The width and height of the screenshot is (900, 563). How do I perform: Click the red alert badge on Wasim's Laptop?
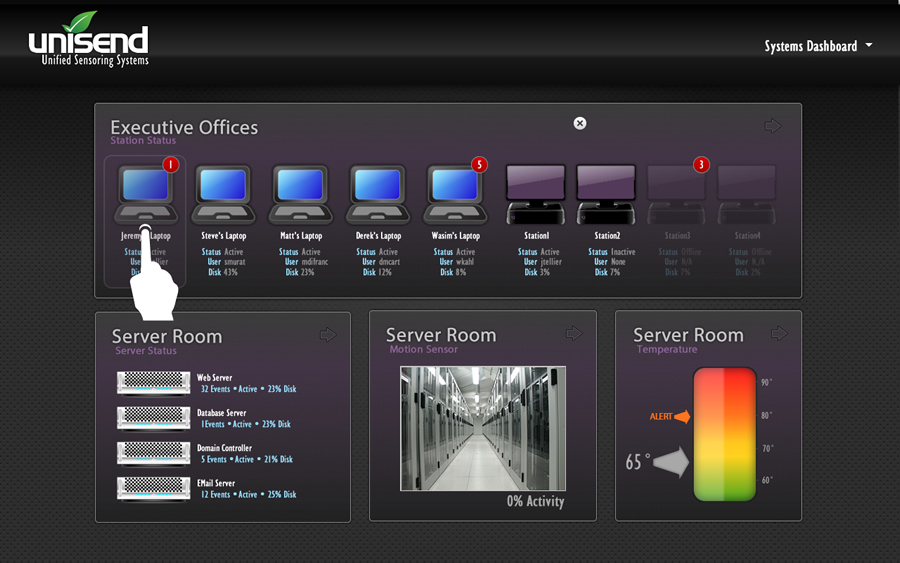479,164
